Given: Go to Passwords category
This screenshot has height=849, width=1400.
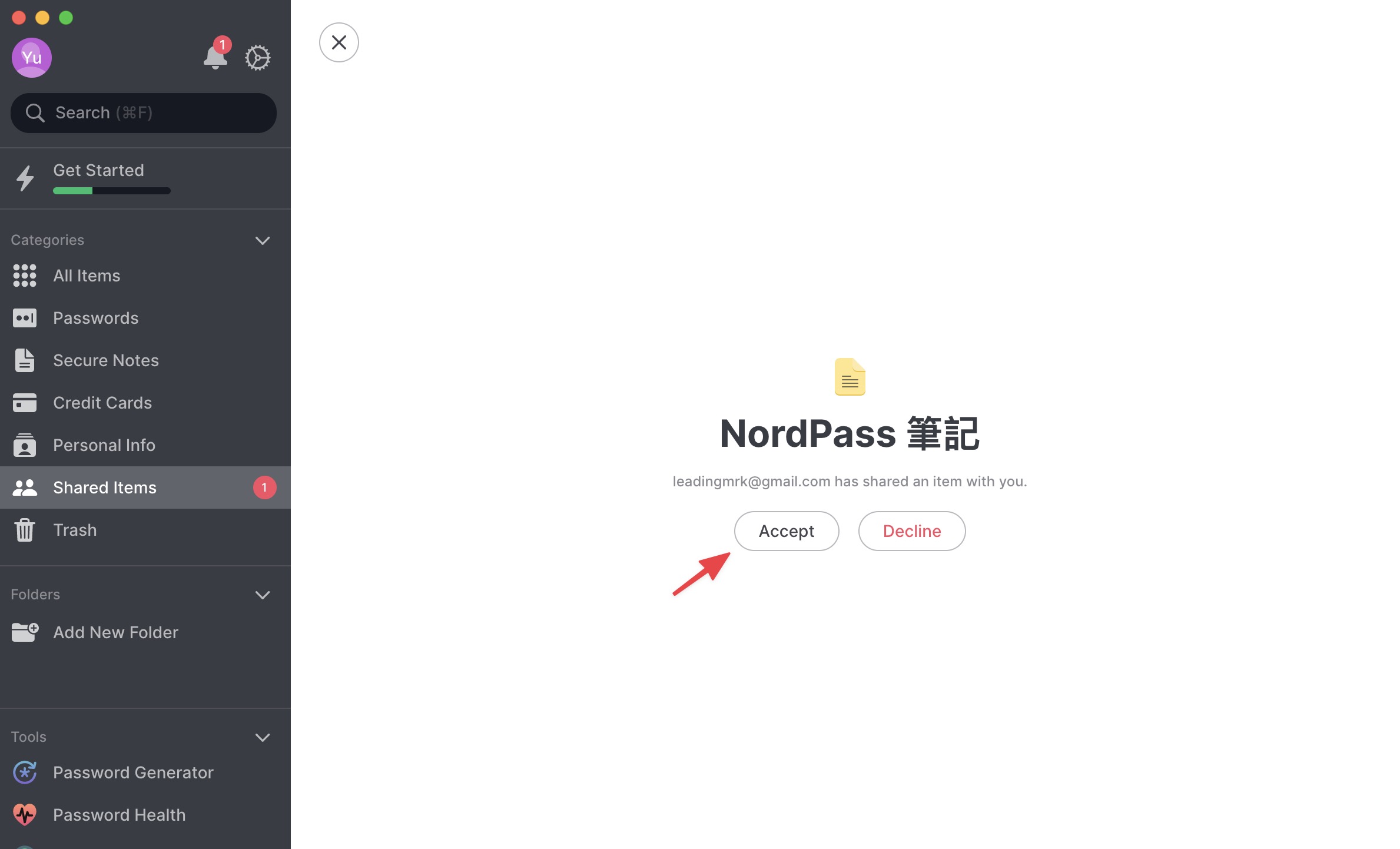Looking at the screenshot, I should (145, 318).
